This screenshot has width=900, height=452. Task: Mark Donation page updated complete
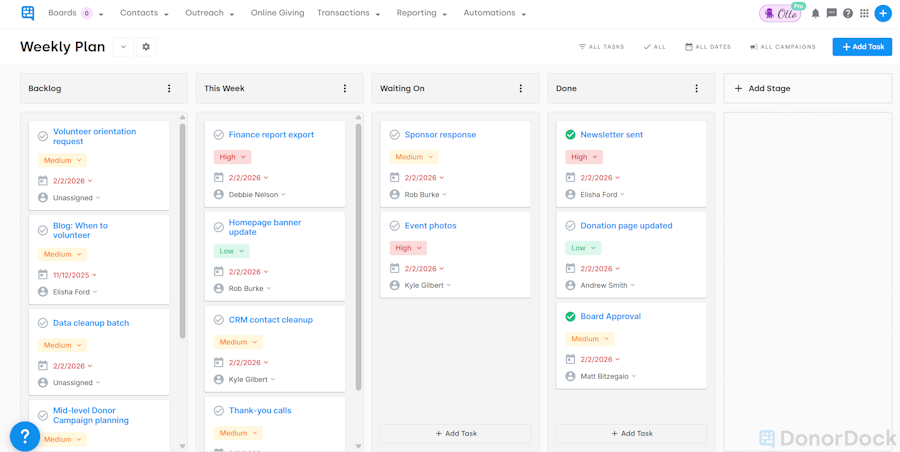(570, 226)
